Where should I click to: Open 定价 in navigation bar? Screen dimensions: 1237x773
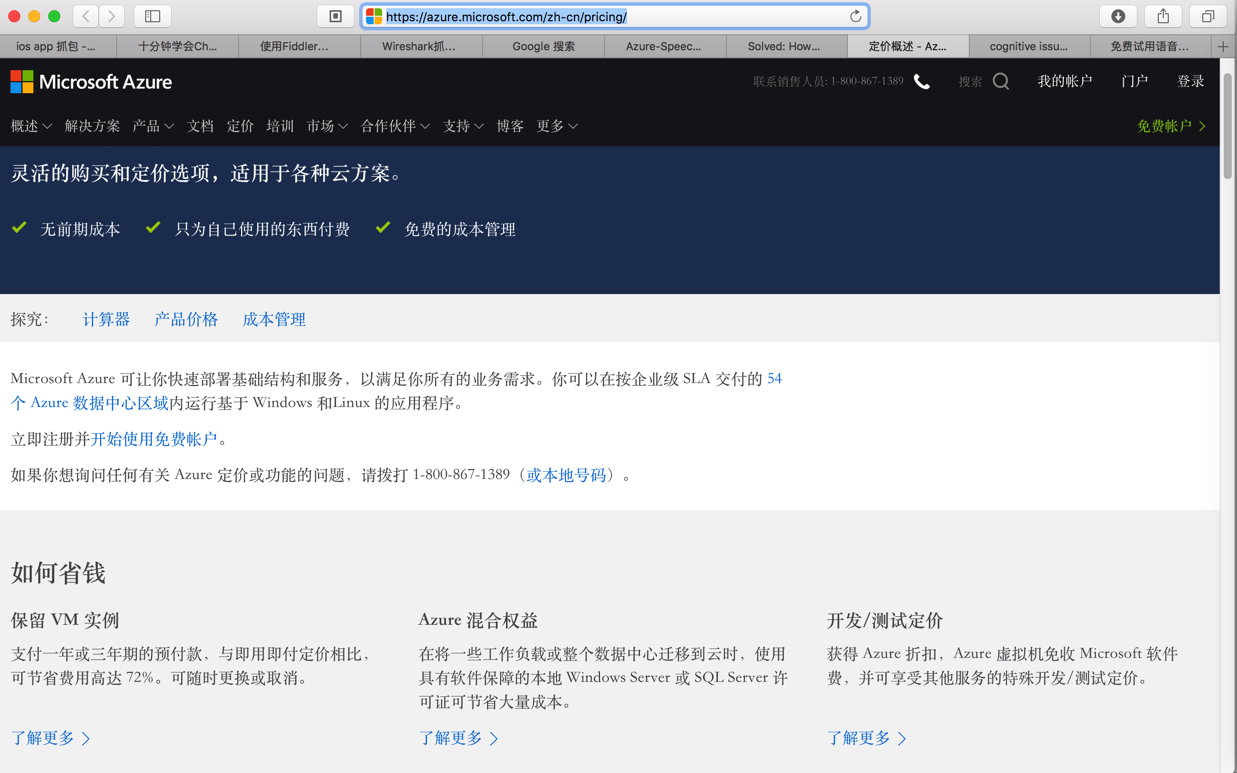click(x=240, y=126)
